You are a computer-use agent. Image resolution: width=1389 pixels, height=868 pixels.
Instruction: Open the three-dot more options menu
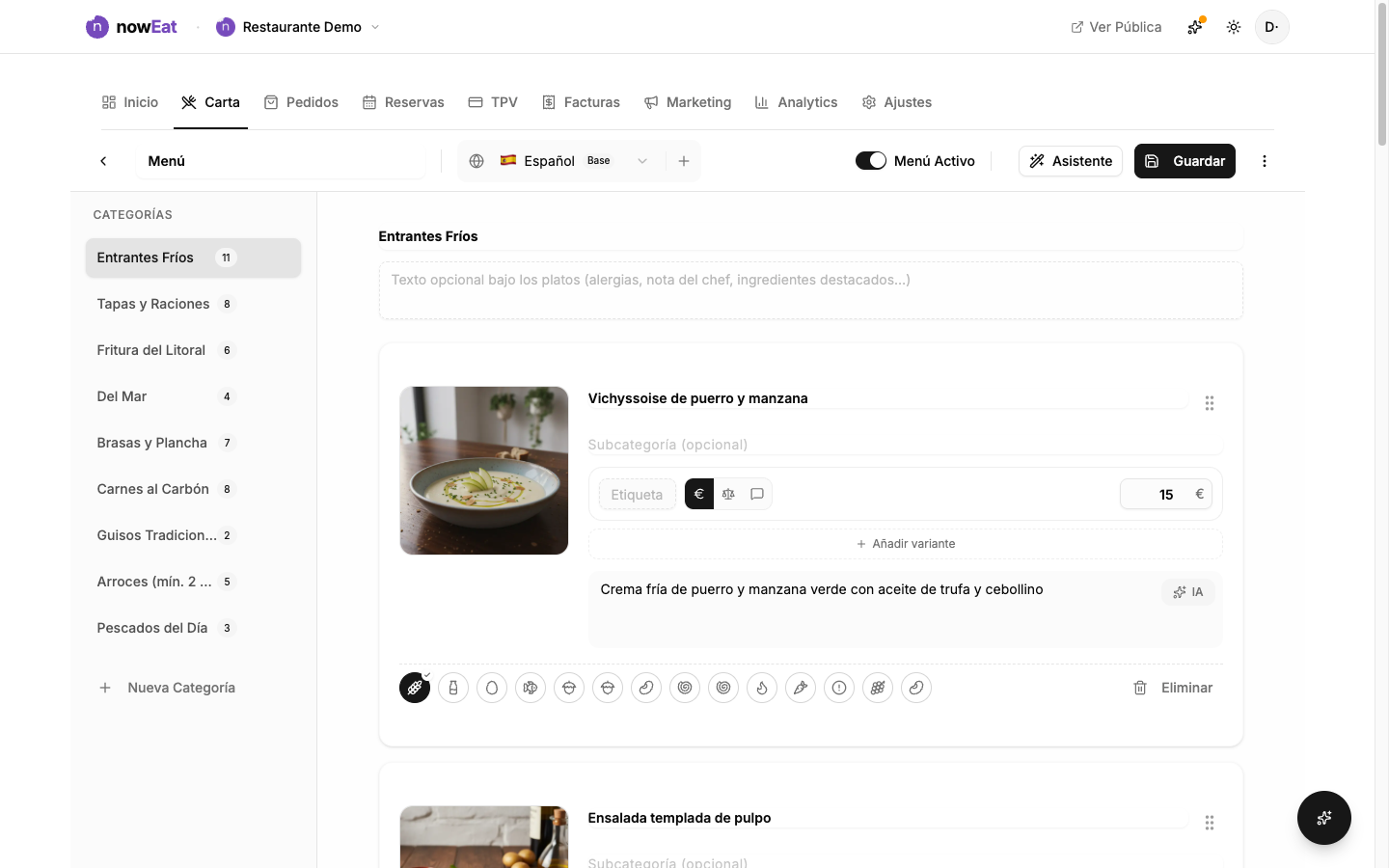[x=1265, y=161]
